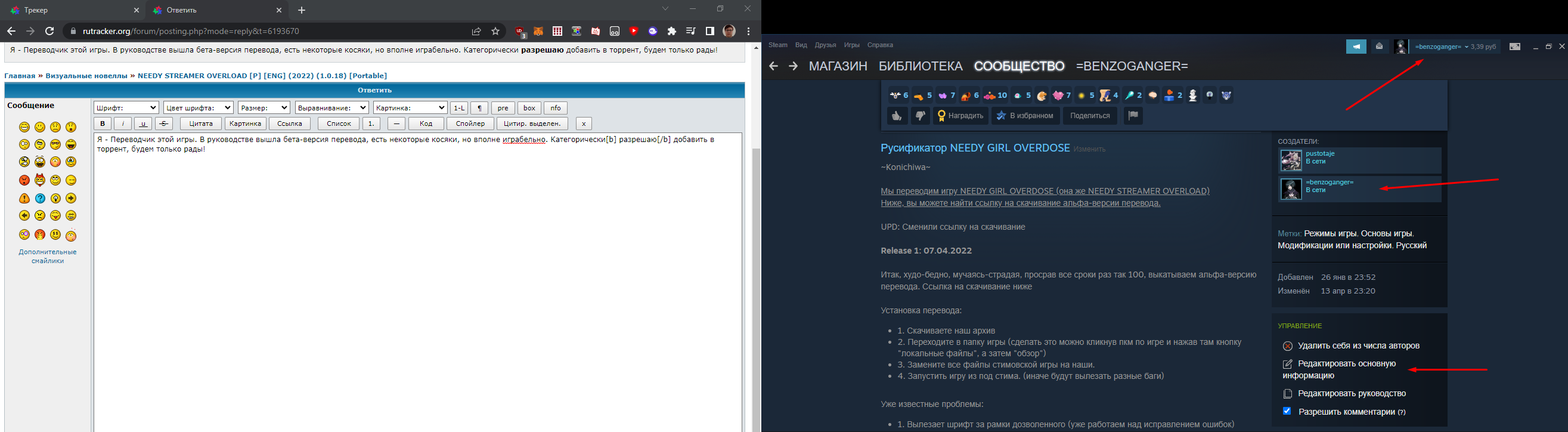The width and height of the screenshot is (1568, 432).
Task: Click 'Спойлер' BBCode button
Action: 470,124
